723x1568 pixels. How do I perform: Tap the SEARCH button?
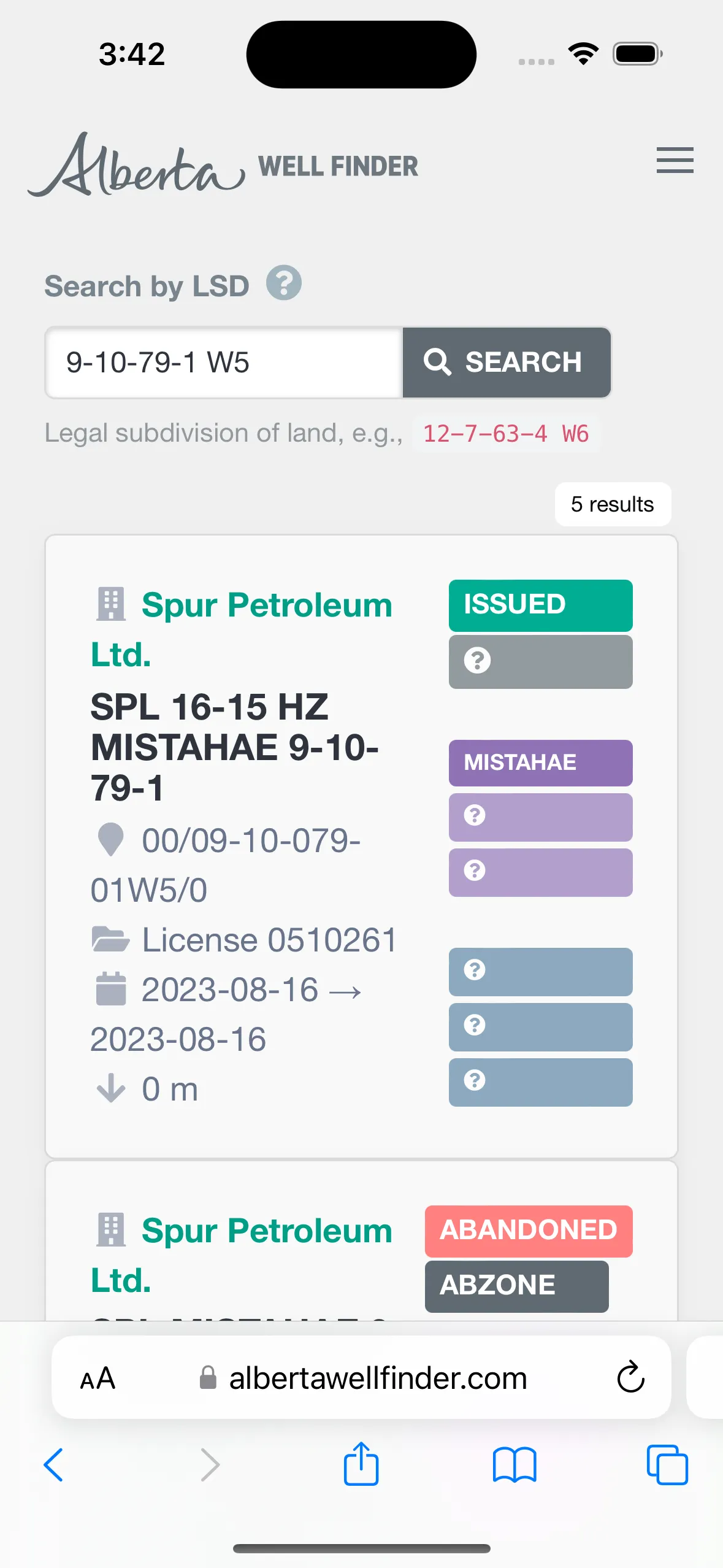tap(507, 362)
